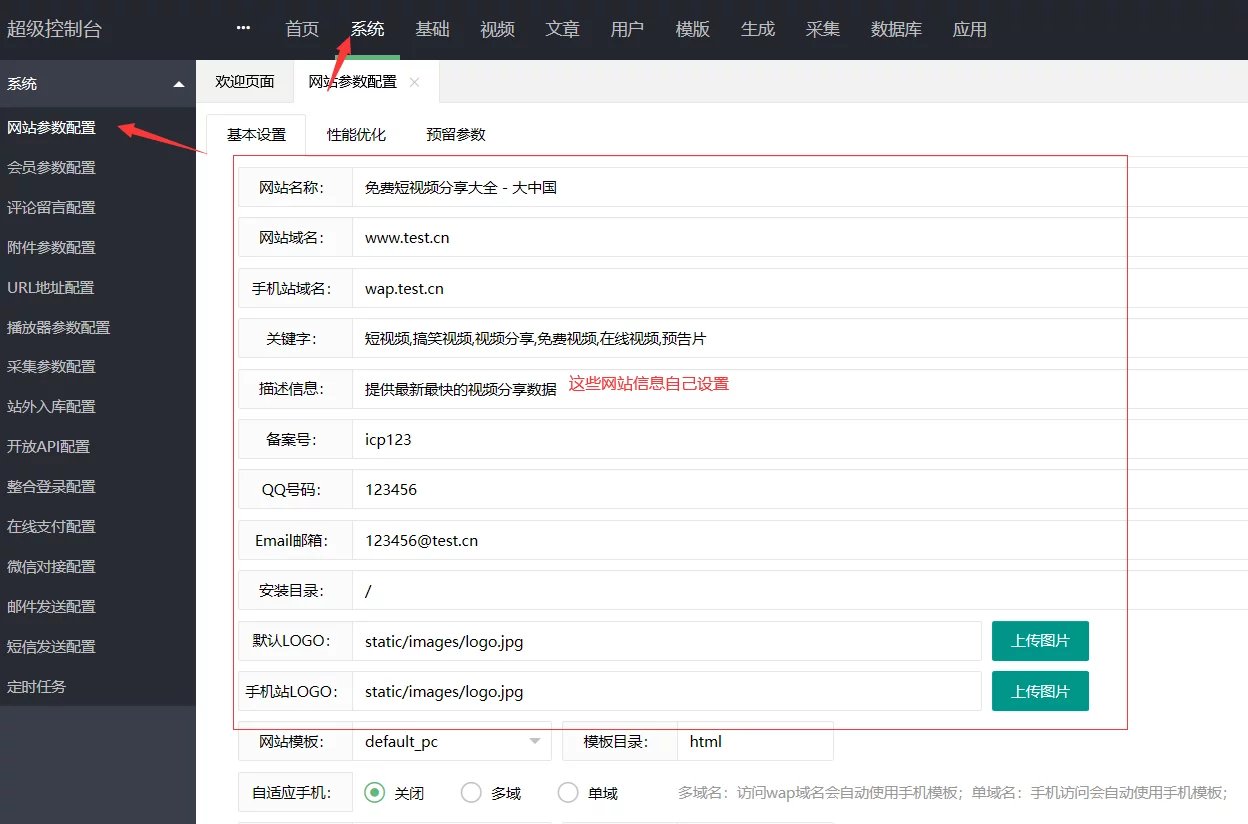Click the 关键字 input field
The height and width of the screenshot is (824, 1248).
click(800, 338)
